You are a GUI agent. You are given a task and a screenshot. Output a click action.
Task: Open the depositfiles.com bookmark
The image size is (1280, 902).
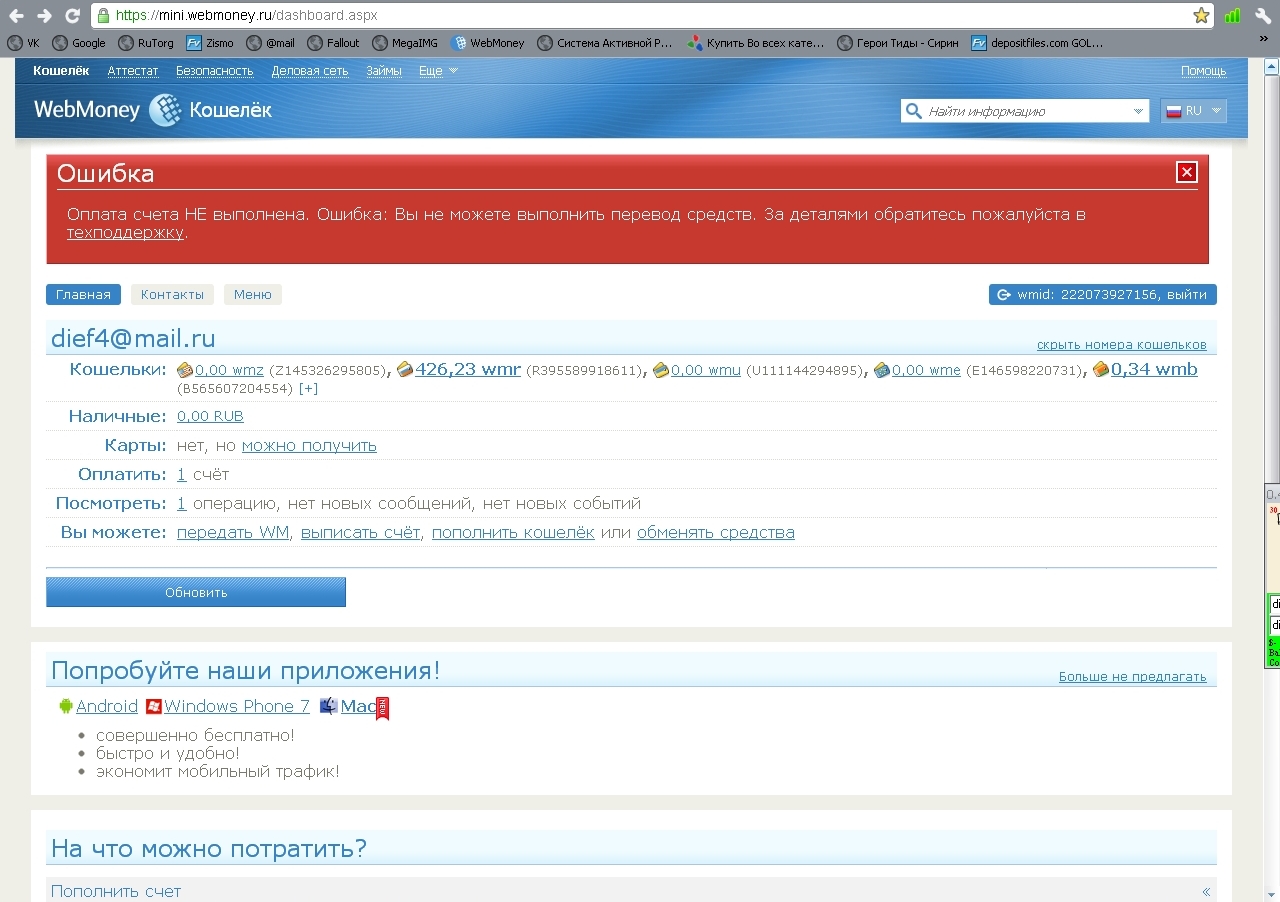click(1038, 43)
